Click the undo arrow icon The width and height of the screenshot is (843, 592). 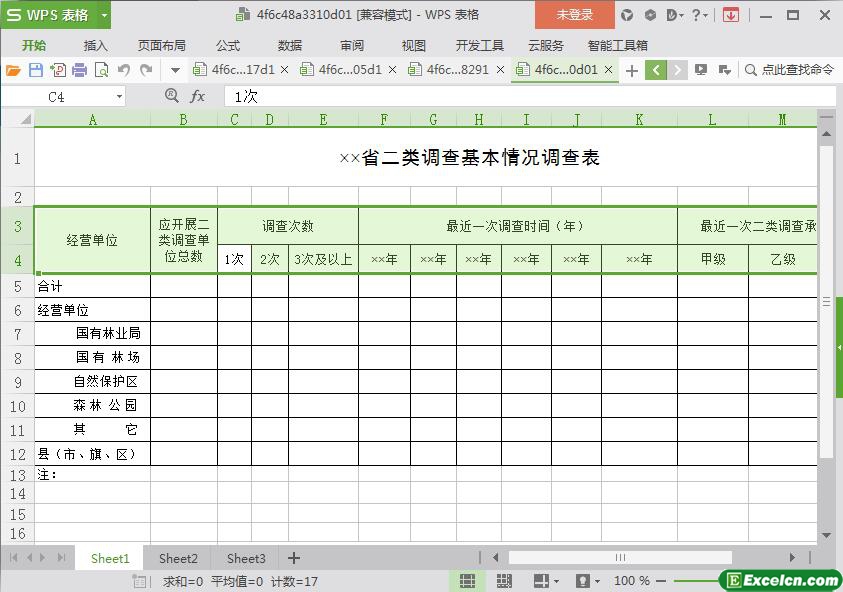124,70
